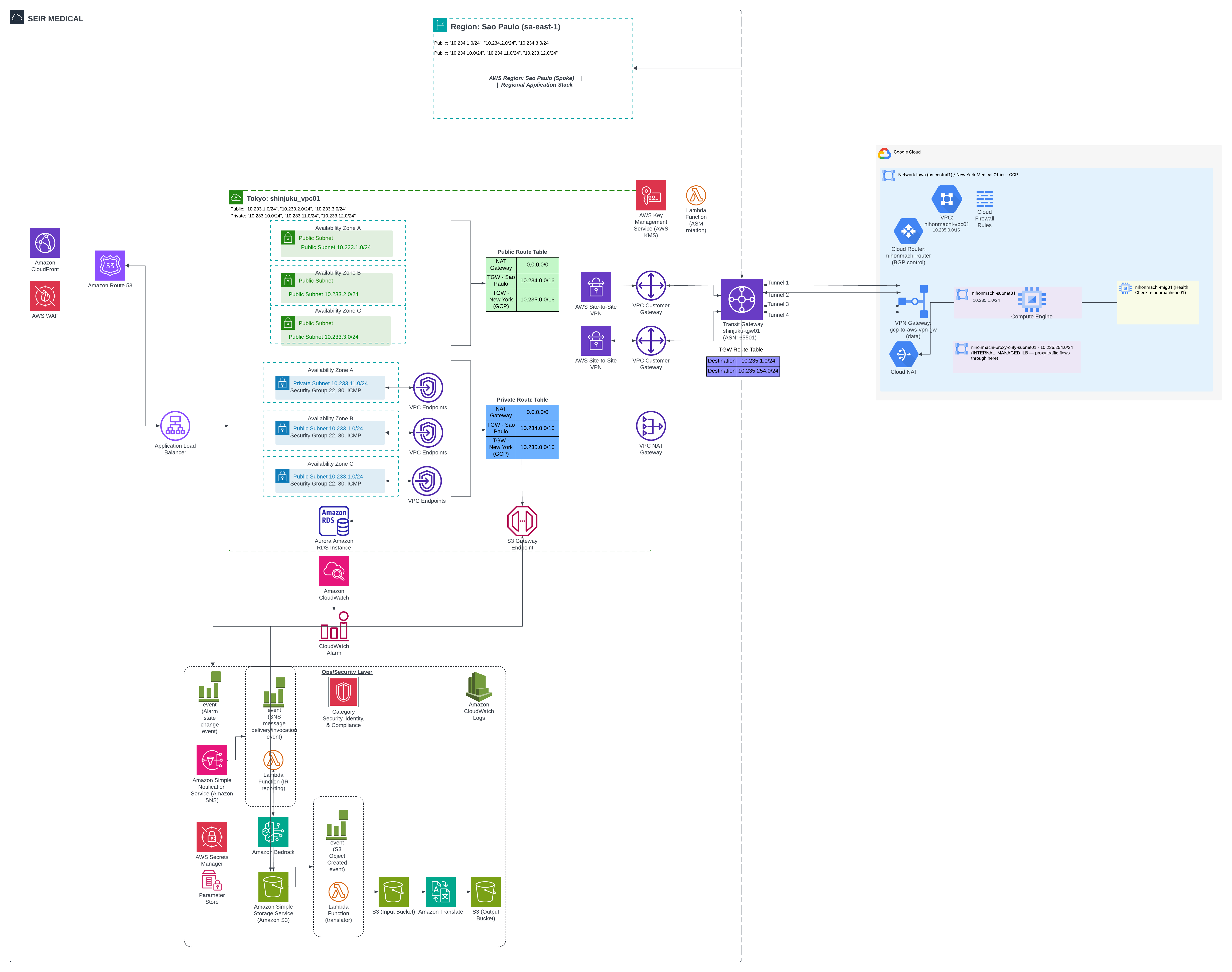This screenshot has height=972, width=1232.
Task: Select the Amazon CloudWatch Logs icon
Action: click(x=479, y=686)
